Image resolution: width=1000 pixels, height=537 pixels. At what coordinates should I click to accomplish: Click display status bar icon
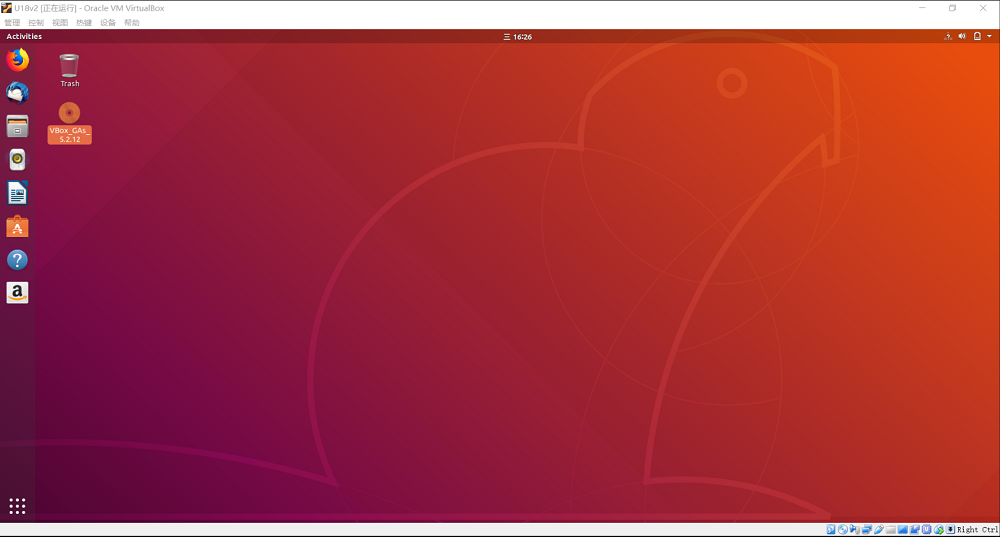pos(902,529)
